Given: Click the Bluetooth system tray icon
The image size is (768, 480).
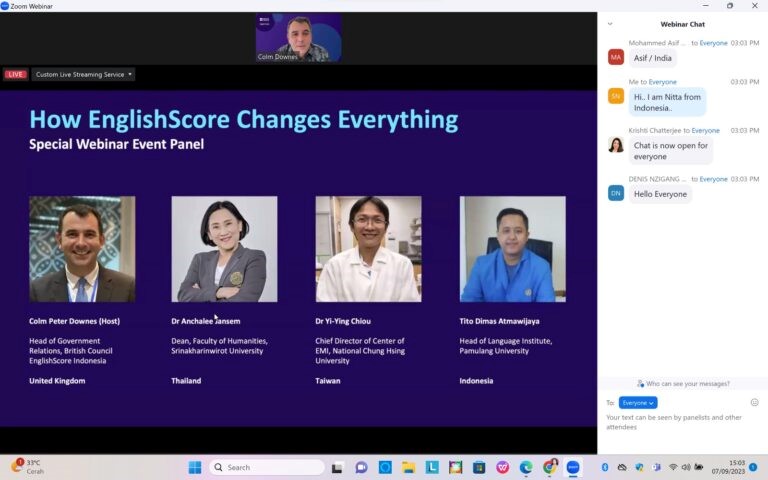Looking at the screenshot, I should coord(605,467).
